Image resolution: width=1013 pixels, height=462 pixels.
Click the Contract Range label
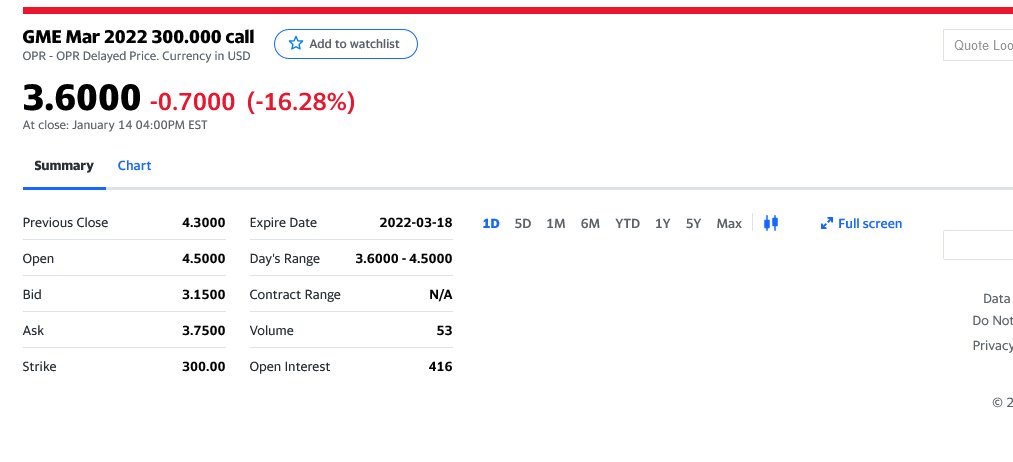pos(295,295)
